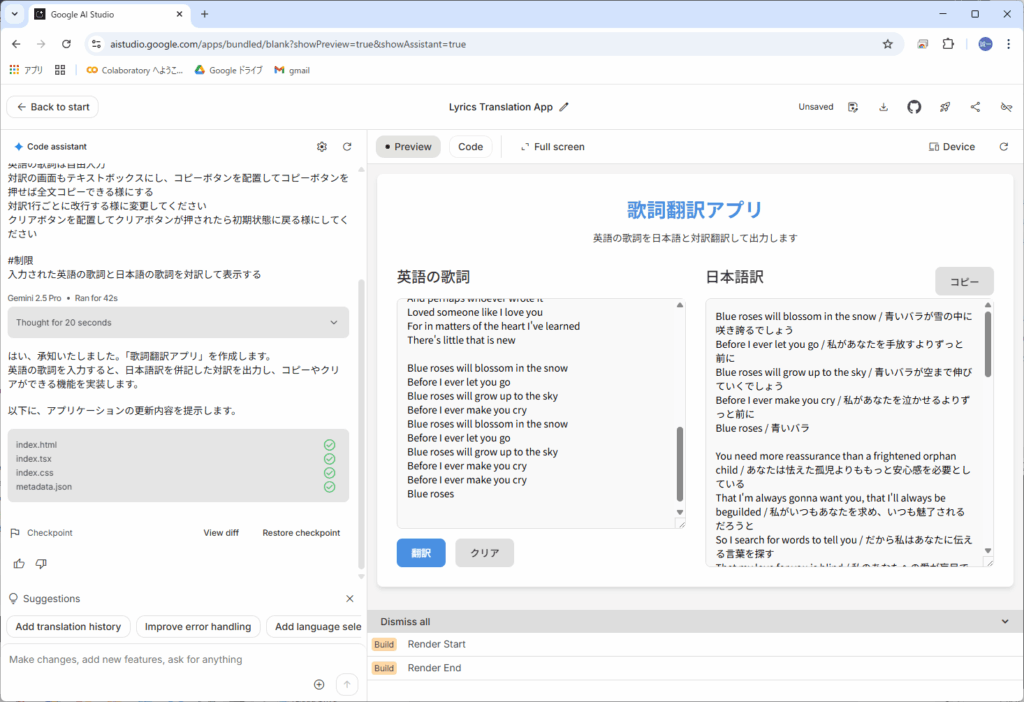
Task: Open the Chrome tab search dropdown
Action: pyautogui.click(x=14, y=14)
